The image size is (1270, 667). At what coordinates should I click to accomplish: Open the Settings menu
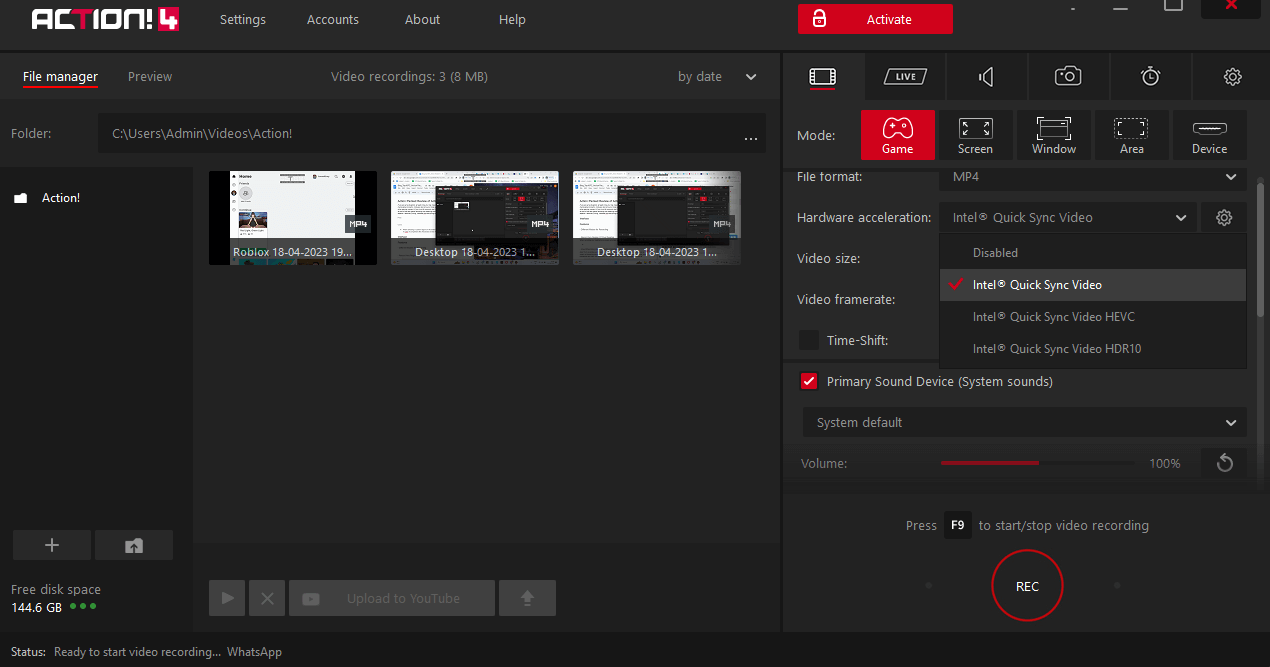tap(243, 20)
